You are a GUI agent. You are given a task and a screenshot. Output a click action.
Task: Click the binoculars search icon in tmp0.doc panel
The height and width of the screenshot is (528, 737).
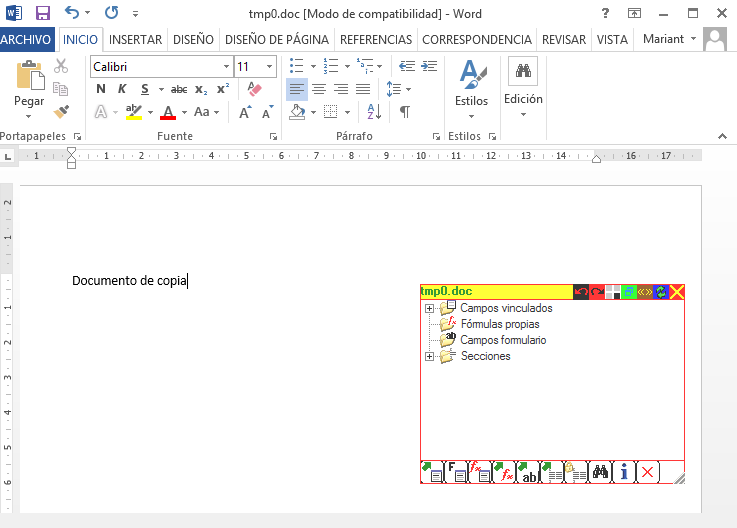click(600, 472)
